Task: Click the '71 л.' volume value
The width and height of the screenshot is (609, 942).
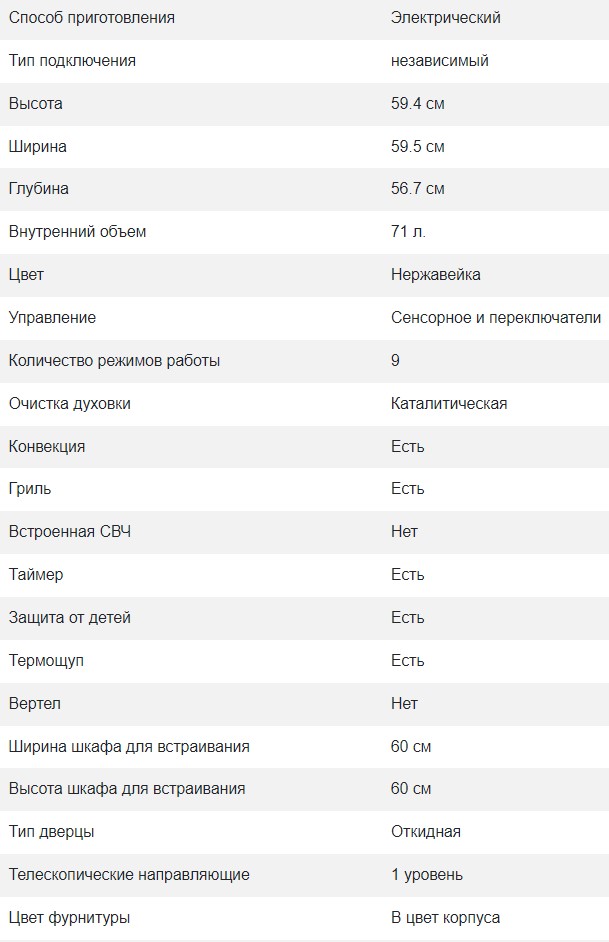Action: coord(408,232)
